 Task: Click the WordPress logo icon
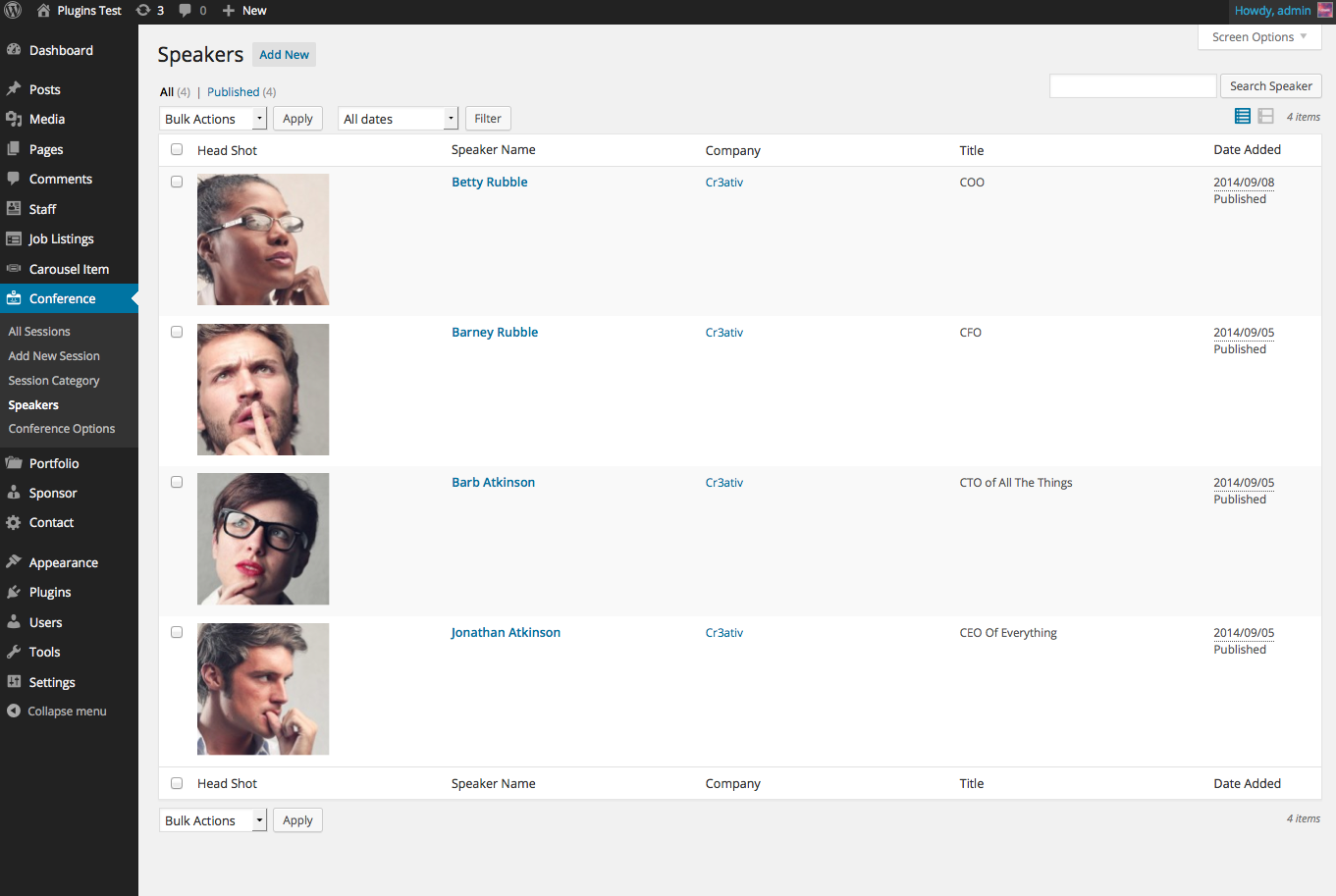point(13,11)
